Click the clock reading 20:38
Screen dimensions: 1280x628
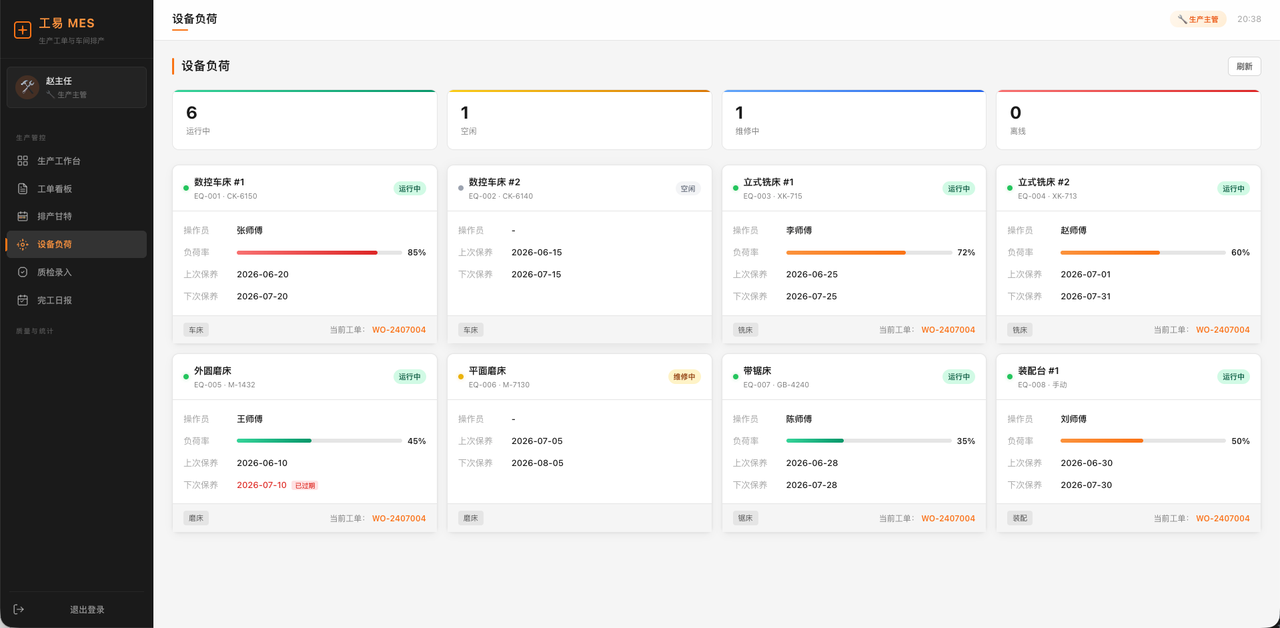coord(1249,19)
